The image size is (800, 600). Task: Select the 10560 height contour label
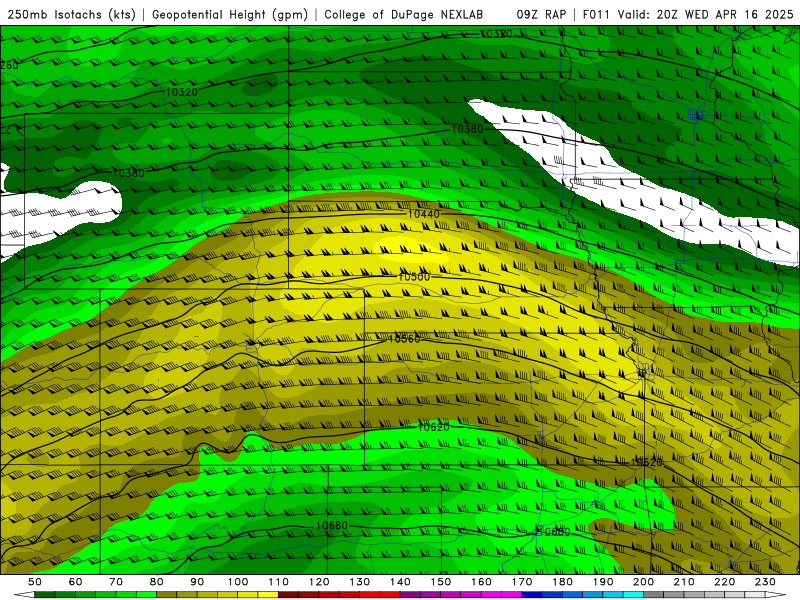pos(404,339)
